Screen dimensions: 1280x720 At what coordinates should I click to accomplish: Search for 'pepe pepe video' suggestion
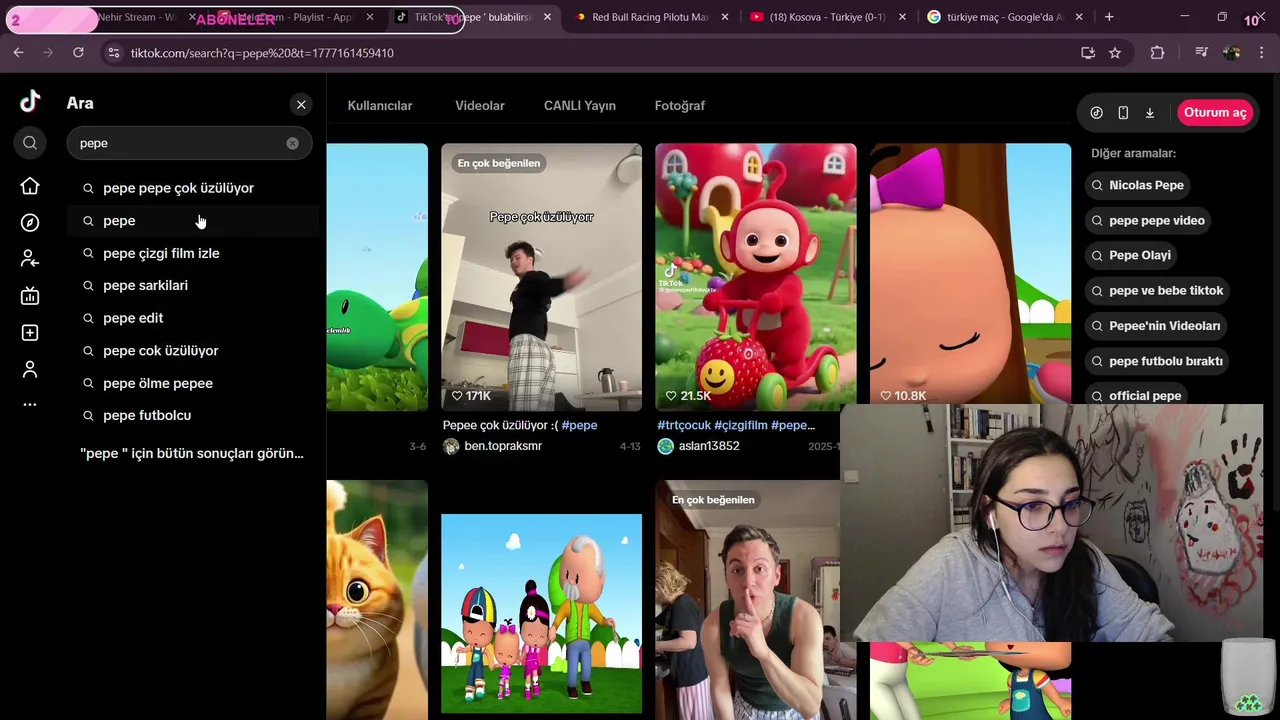pos(1148,220)
